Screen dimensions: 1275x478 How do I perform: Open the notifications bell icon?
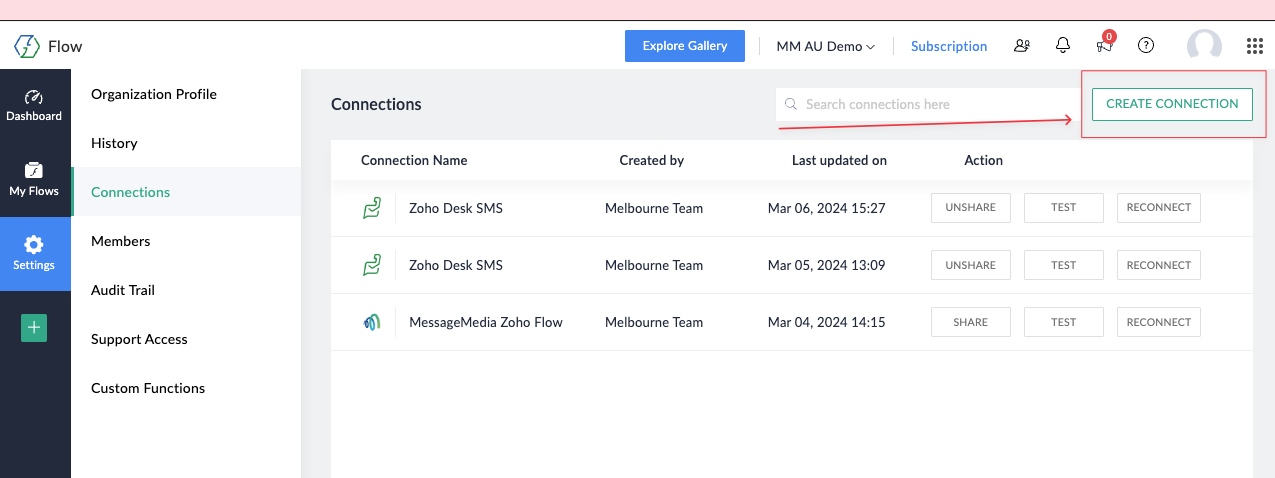(x=1063, y=45)
